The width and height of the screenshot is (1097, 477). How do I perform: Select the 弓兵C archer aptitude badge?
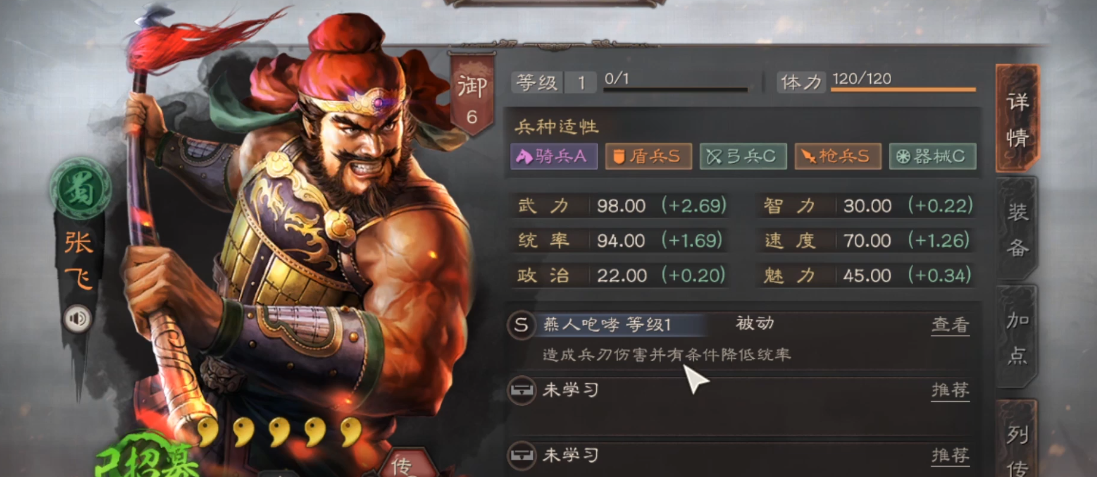click(743, 156)
